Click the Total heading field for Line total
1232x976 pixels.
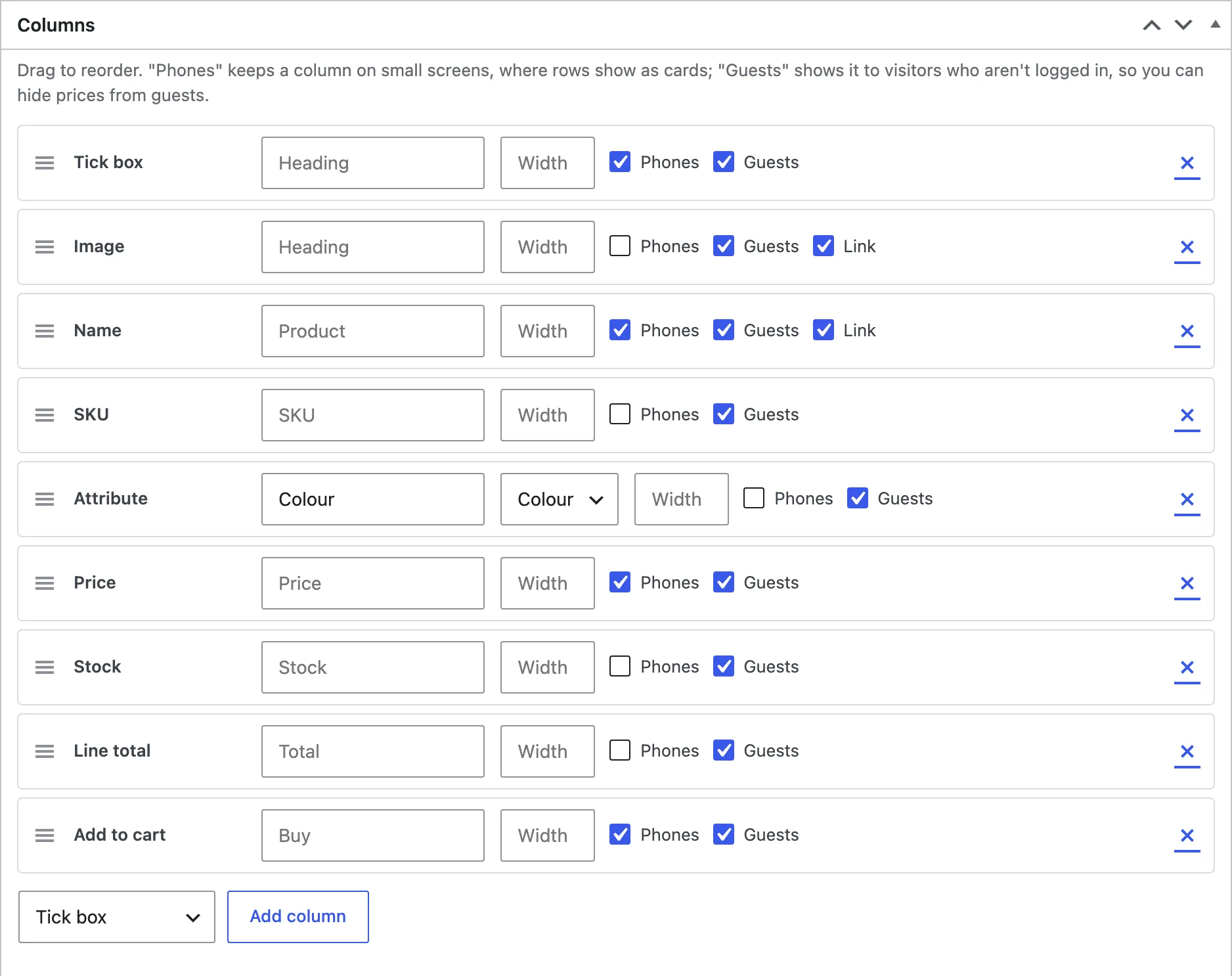[x=373, y=751]
